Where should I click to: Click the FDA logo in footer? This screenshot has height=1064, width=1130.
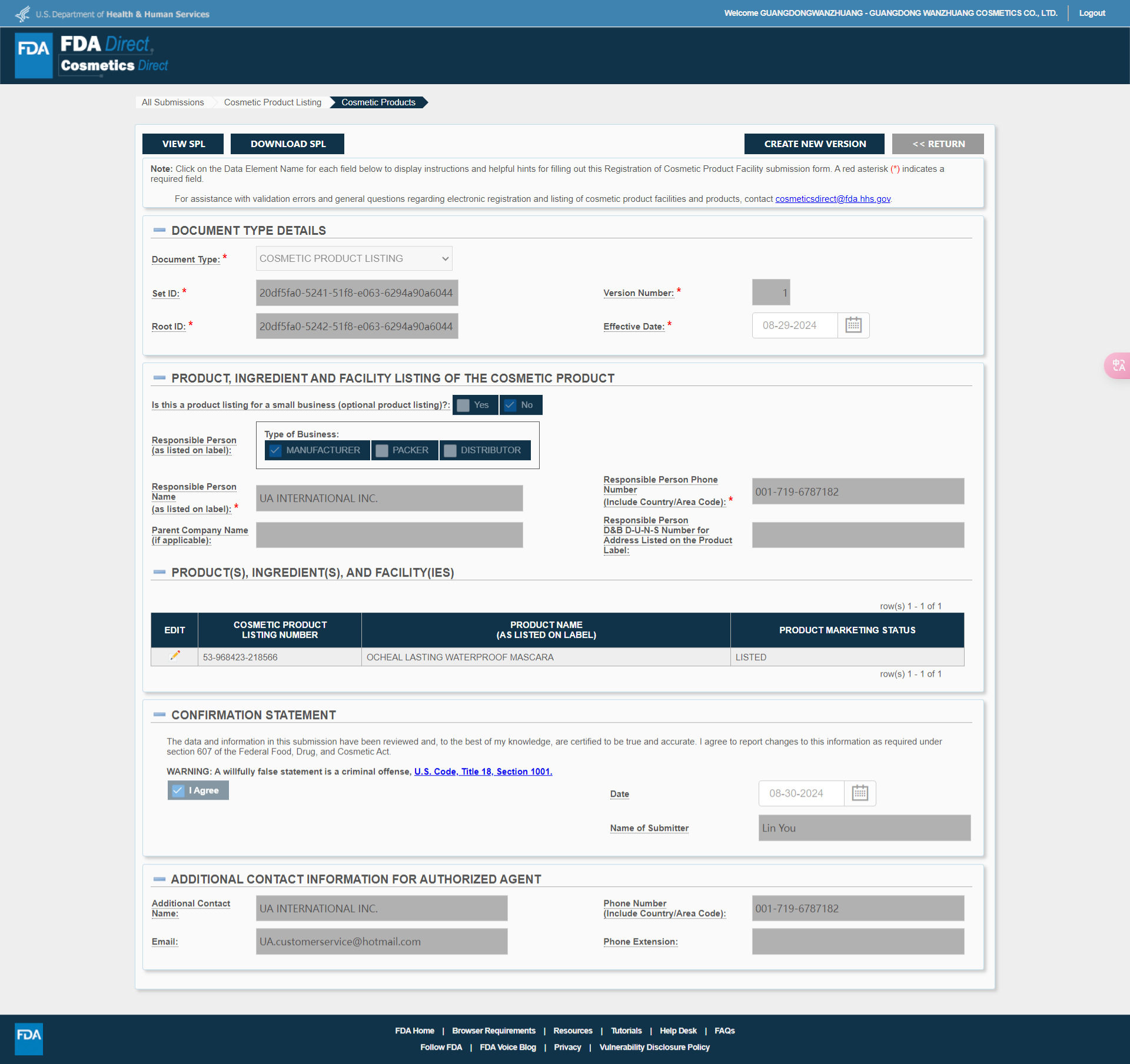pos(28,1039)
